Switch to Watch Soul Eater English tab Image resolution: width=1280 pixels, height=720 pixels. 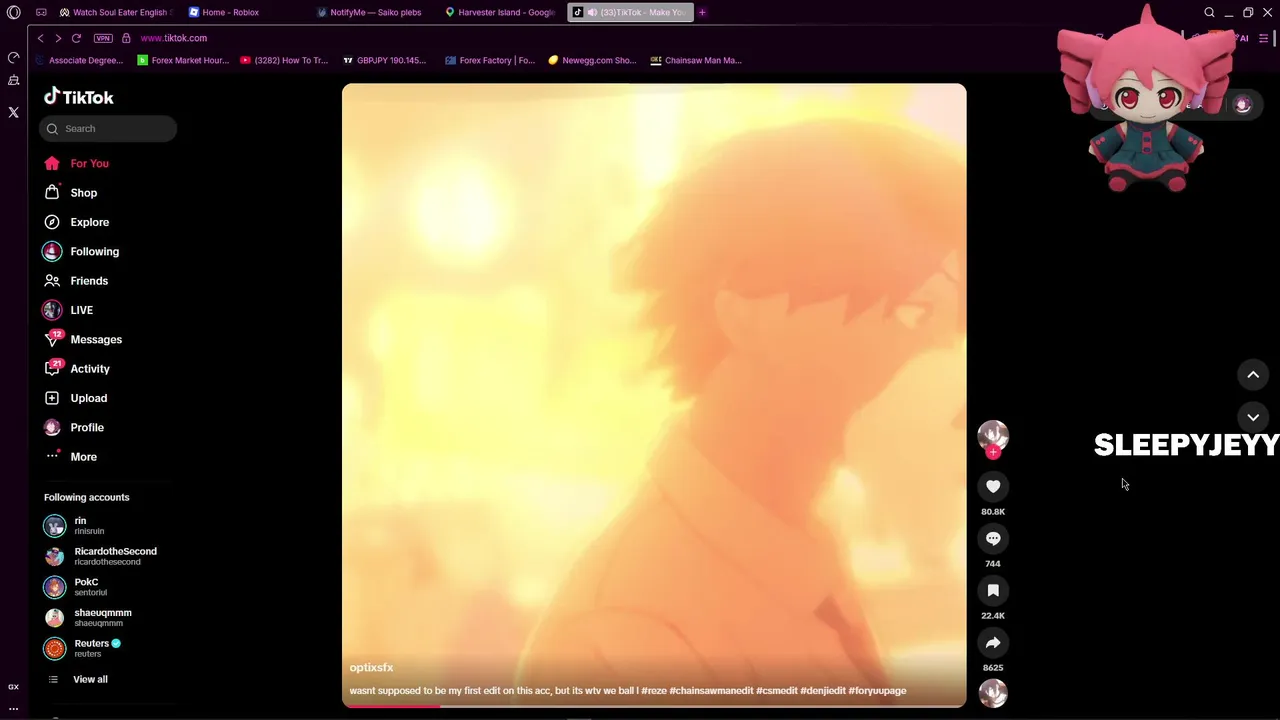click(x=117, y=12)
